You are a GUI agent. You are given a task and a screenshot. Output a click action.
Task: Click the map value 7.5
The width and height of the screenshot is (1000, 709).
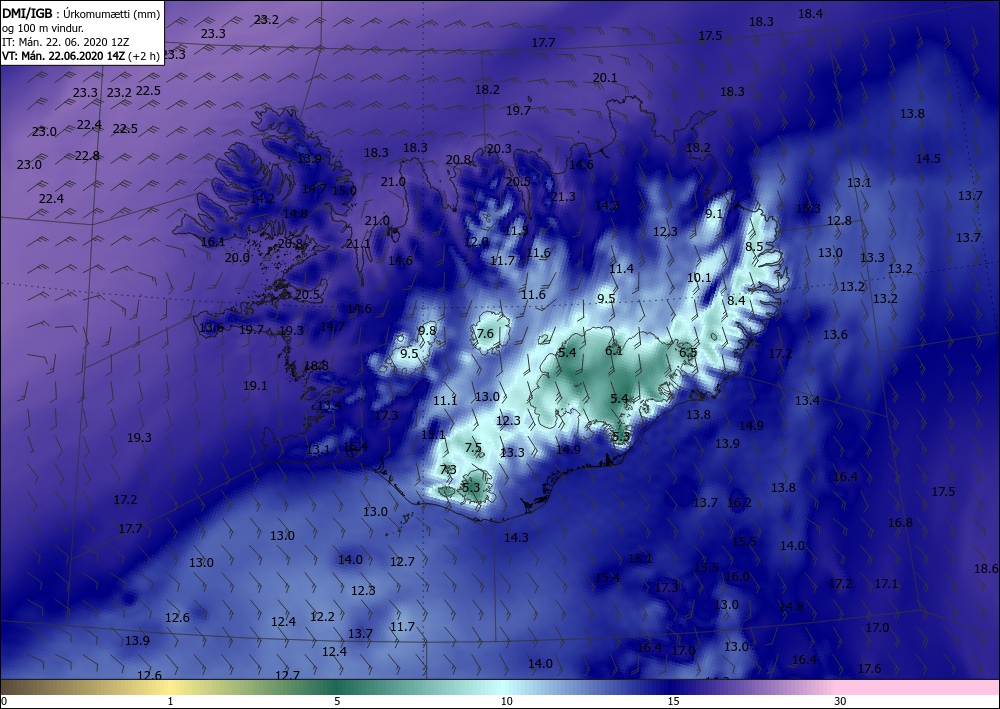(473, 447)
